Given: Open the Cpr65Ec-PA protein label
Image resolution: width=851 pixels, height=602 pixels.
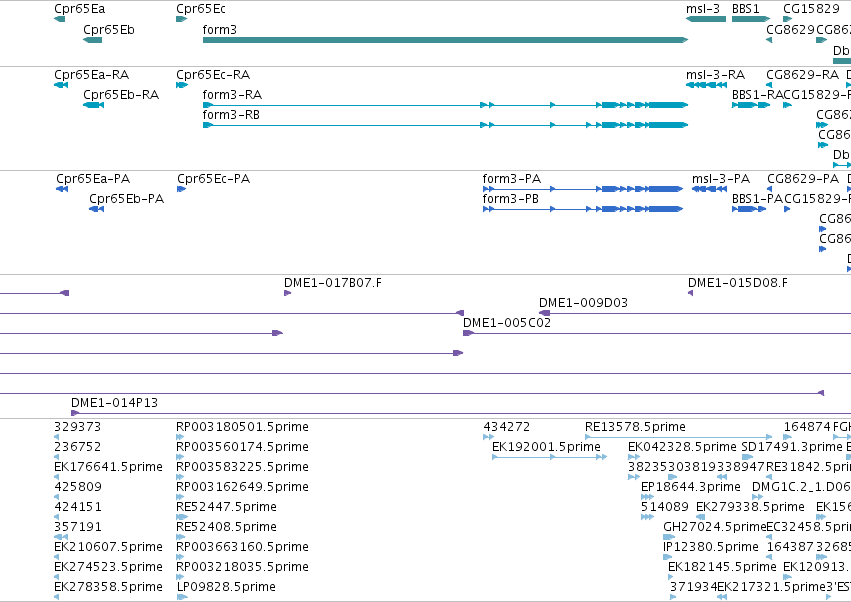Looking at the screenshot, I should 214,179.
